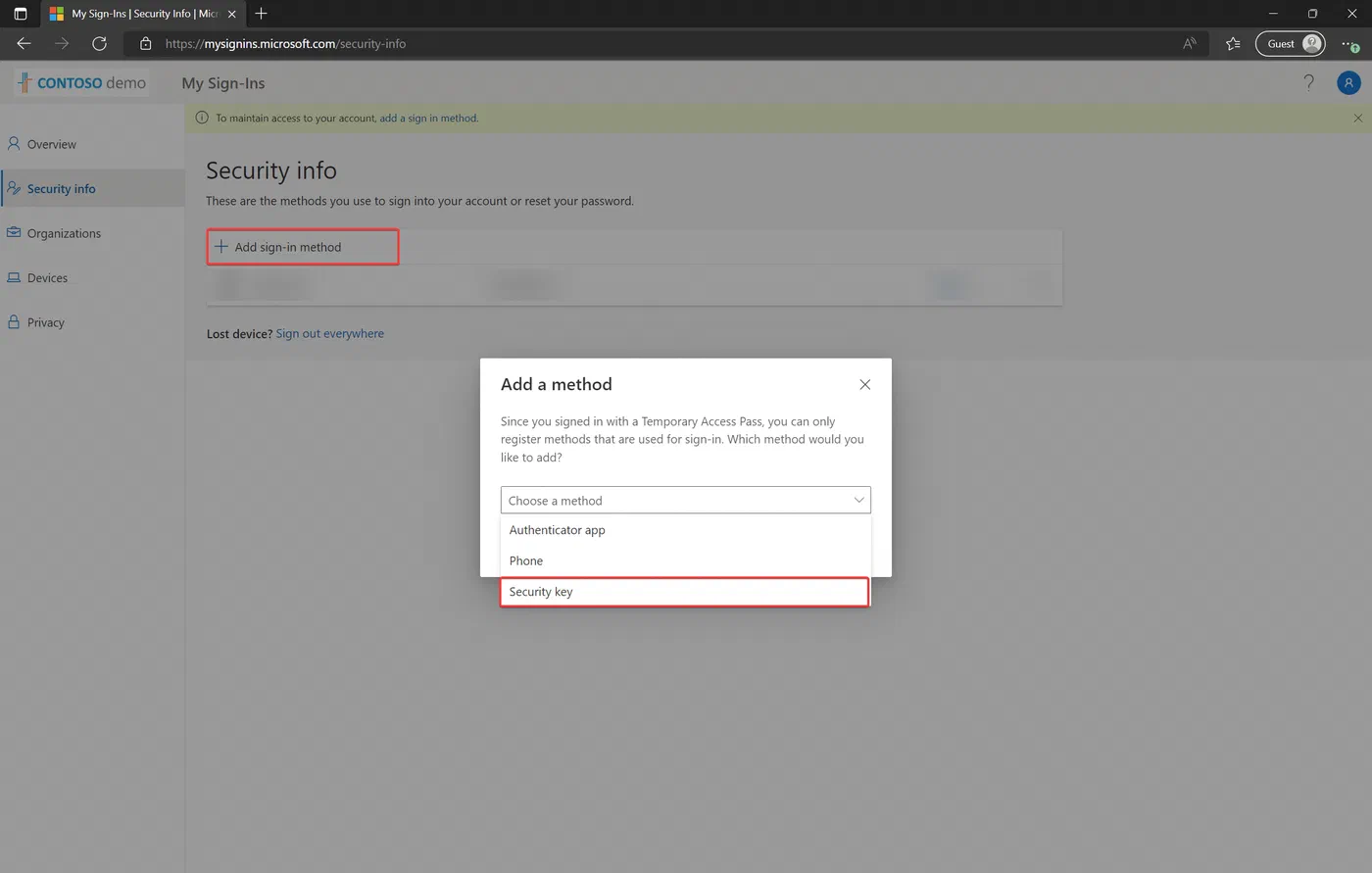
Task: Follow the 'add a sign in method' link
Action: point(428,118)
